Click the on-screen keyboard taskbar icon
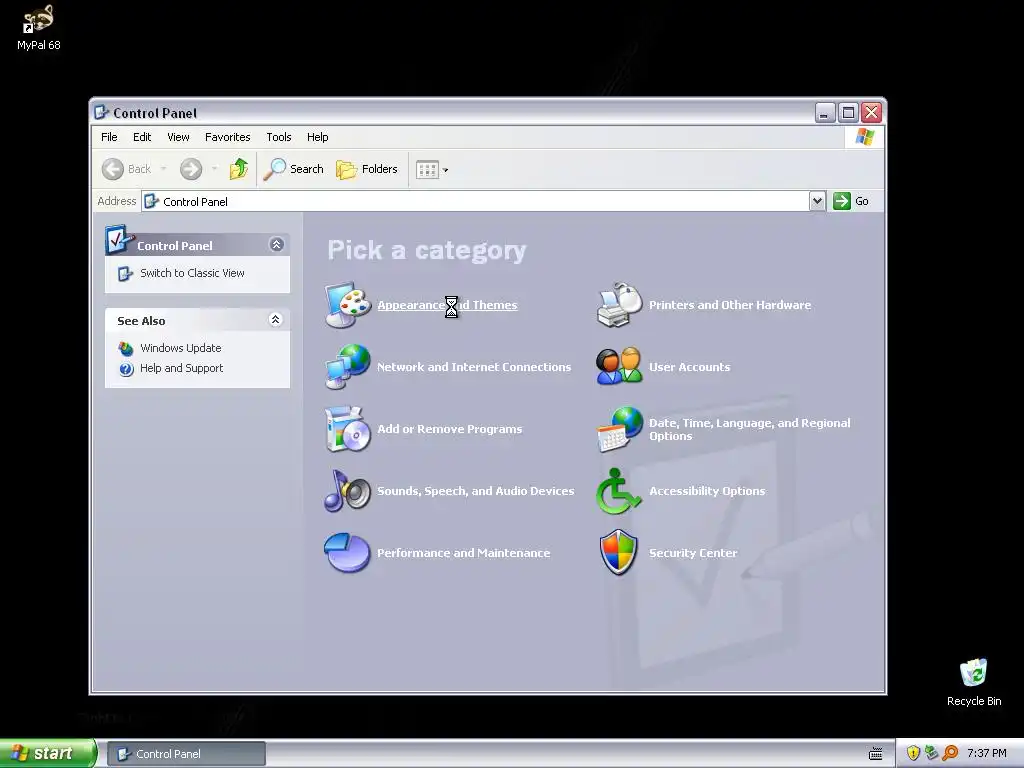1024x768 pixels. coord(876,754)
